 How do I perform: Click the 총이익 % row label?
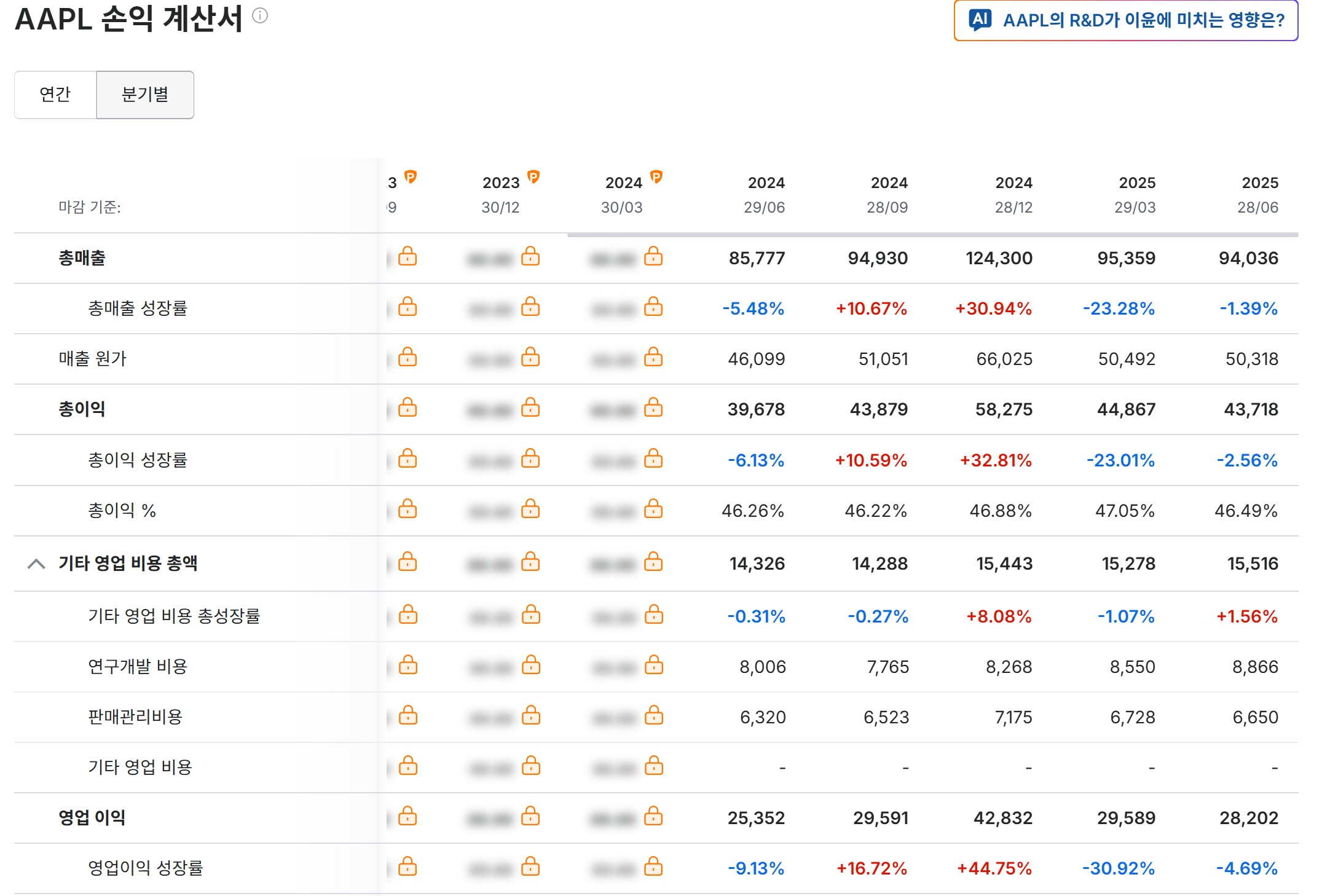coord(122,511)
